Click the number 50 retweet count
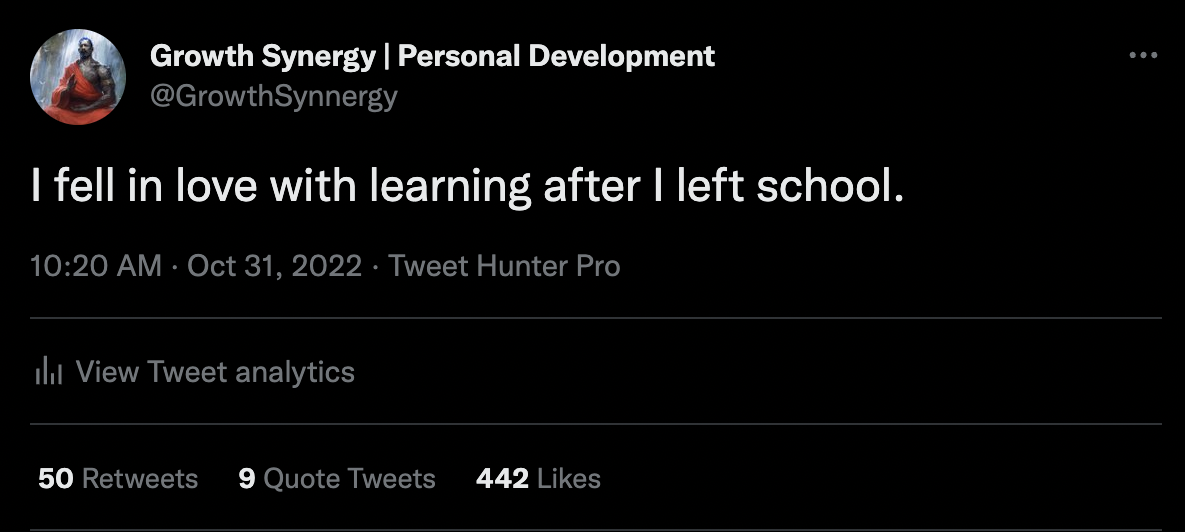 pyautogui.click(x=55, y=479)
